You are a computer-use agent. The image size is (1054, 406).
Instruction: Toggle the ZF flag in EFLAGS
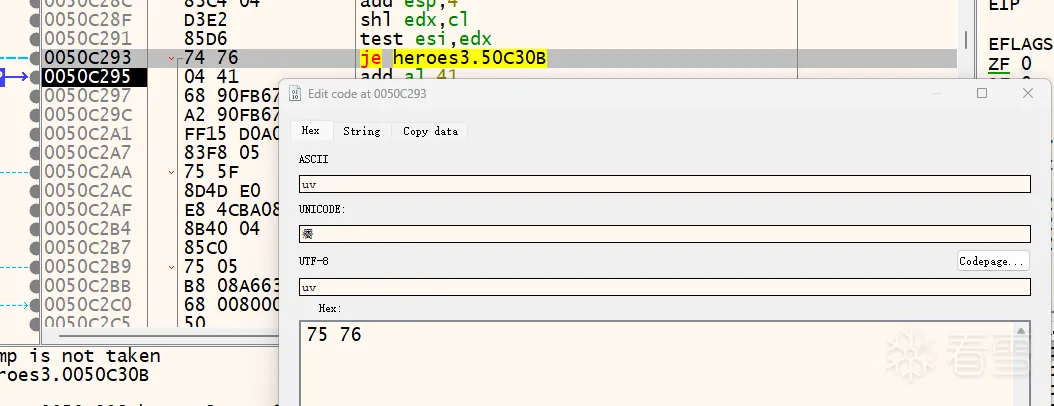pos(998,64)
